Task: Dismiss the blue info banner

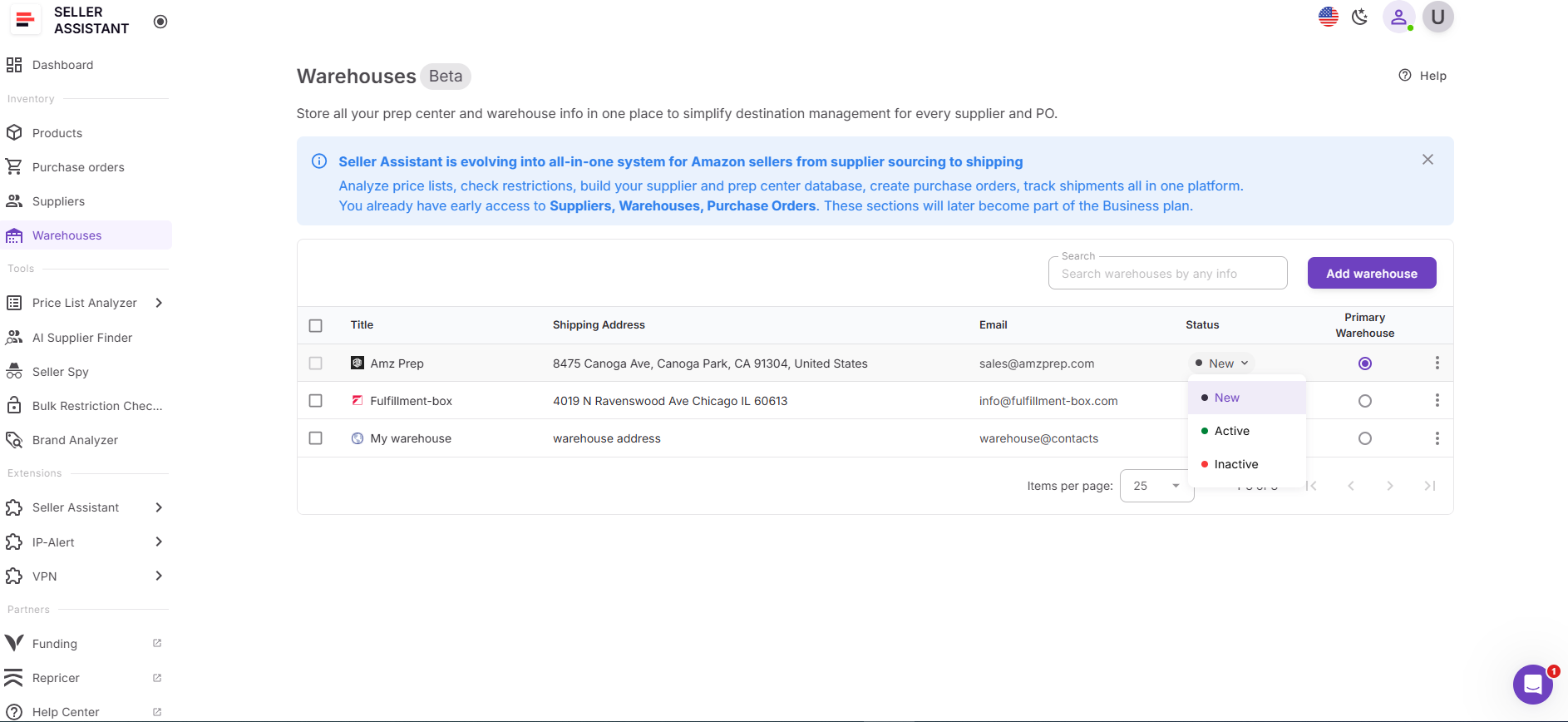Action: (1427, 160)
